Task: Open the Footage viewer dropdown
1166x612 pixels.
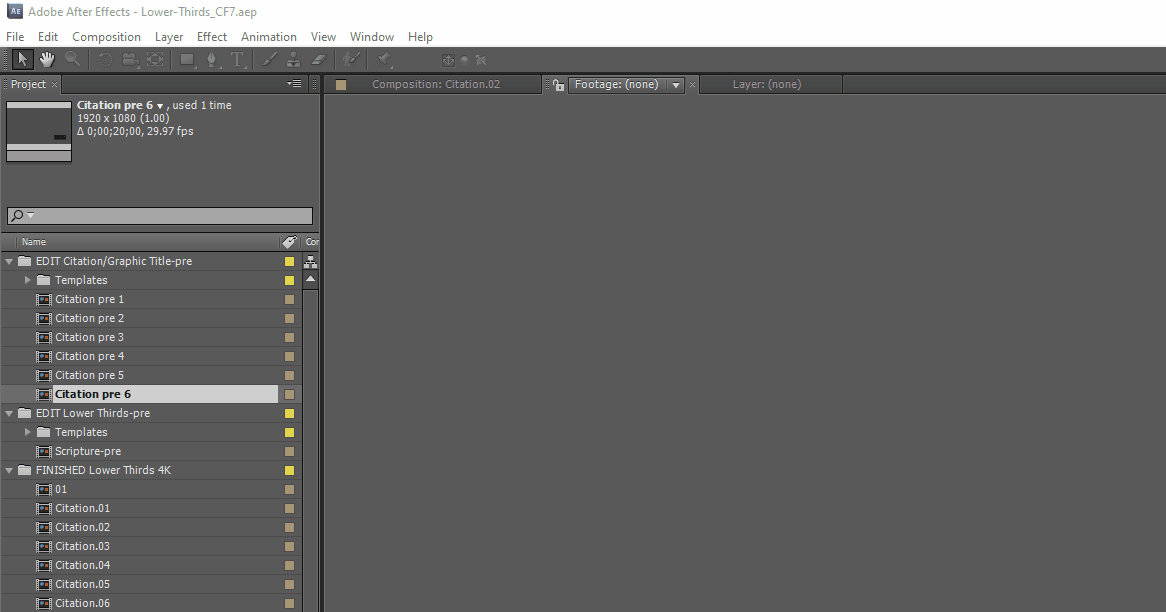Action: 676,85
